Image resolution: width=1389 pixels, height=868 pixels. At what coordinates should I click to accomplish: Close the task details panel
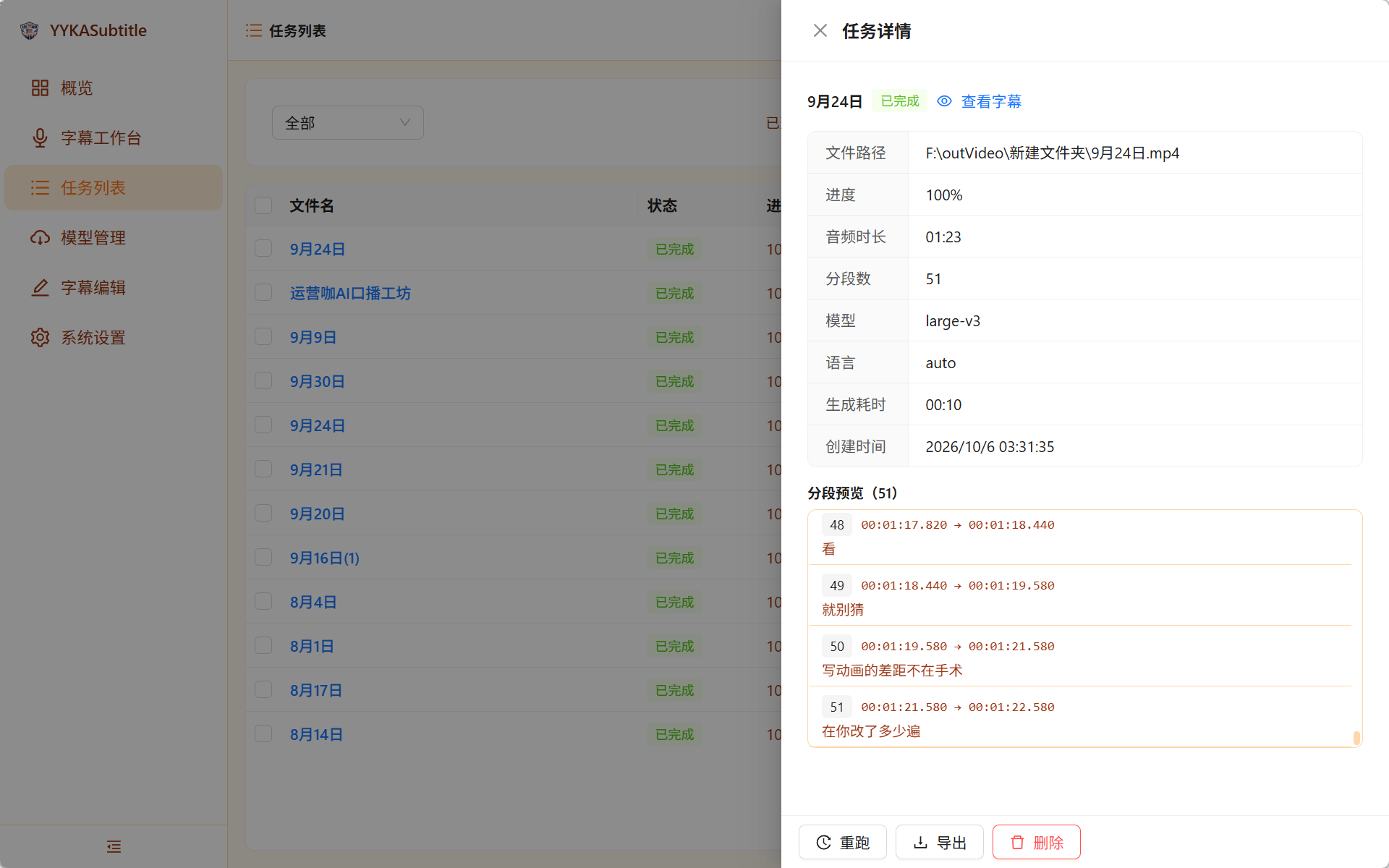[820, 30]
